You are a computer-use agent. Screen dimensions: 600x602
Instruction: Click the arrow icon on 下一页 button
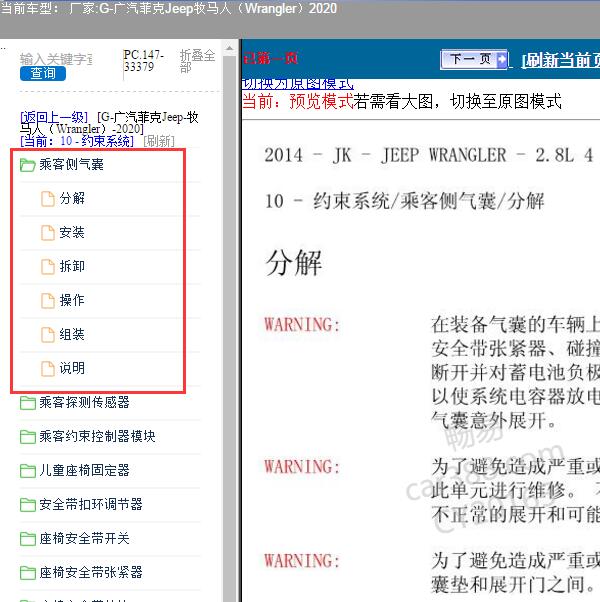pos(501,60)
